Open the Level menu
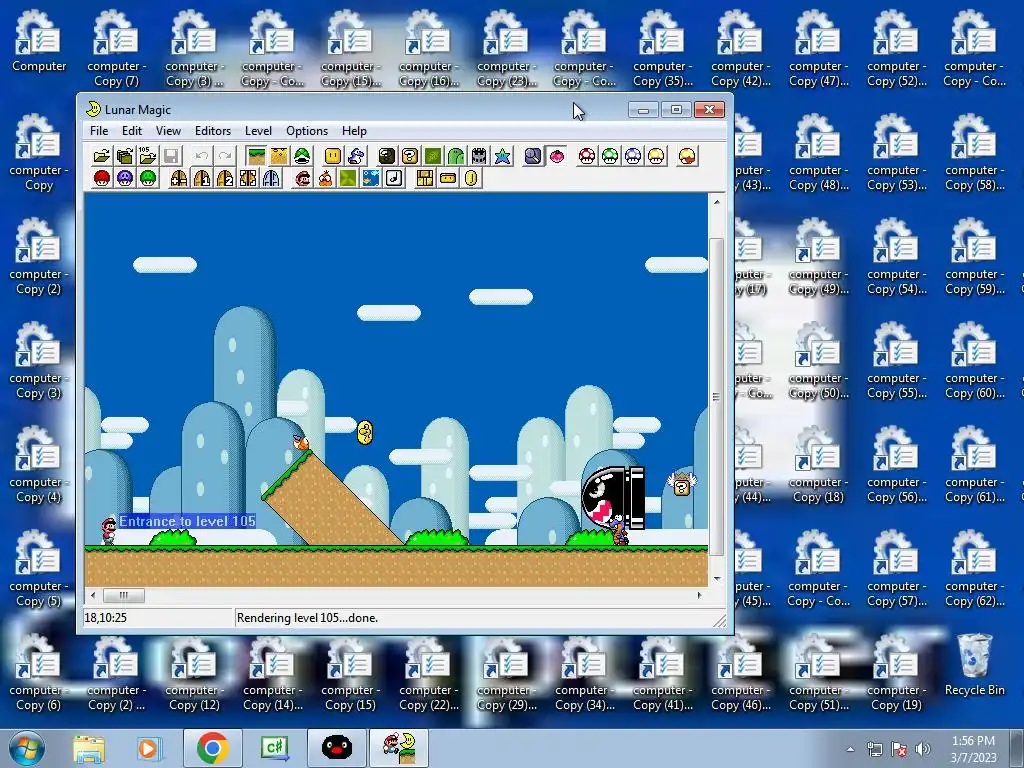Screen dimensions: 1024x768 [258, 131]
